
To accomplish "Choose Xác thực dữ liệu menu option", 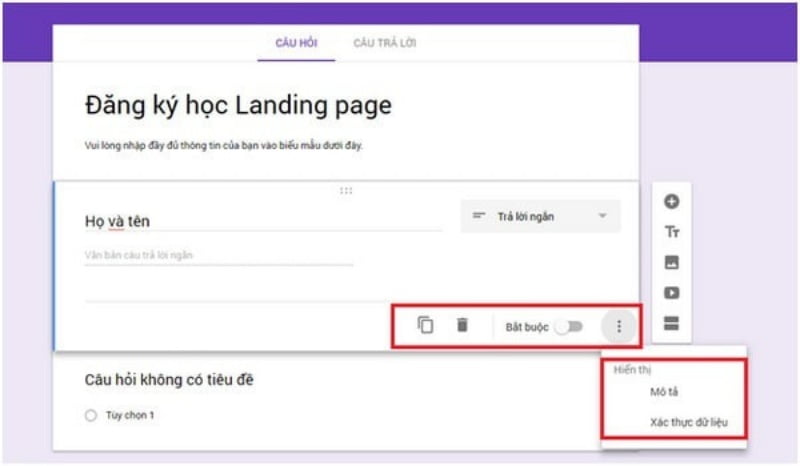I will pyautogui.click(x=688, y=422).
